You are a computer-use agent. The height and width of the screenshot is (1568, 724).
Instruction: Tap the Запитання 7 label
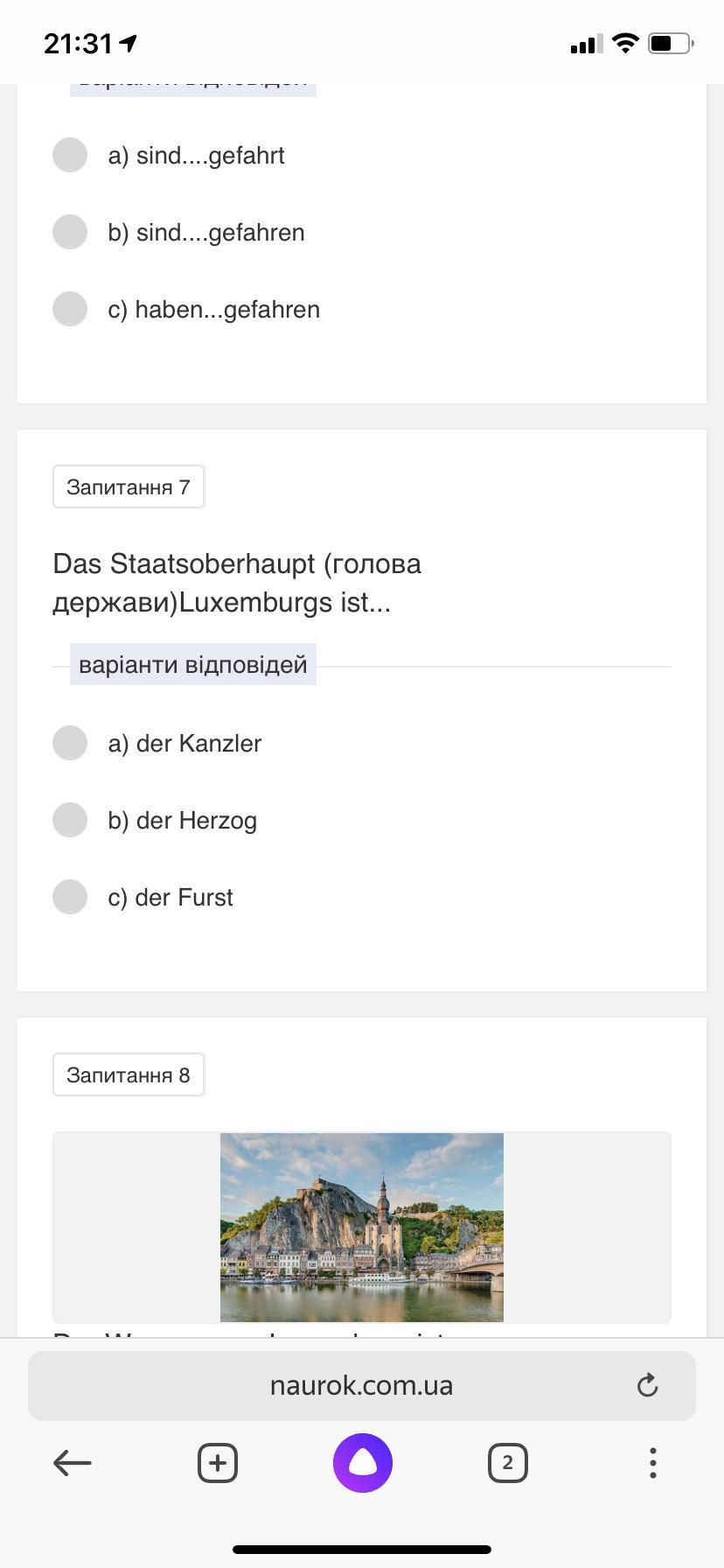point(129,486)
